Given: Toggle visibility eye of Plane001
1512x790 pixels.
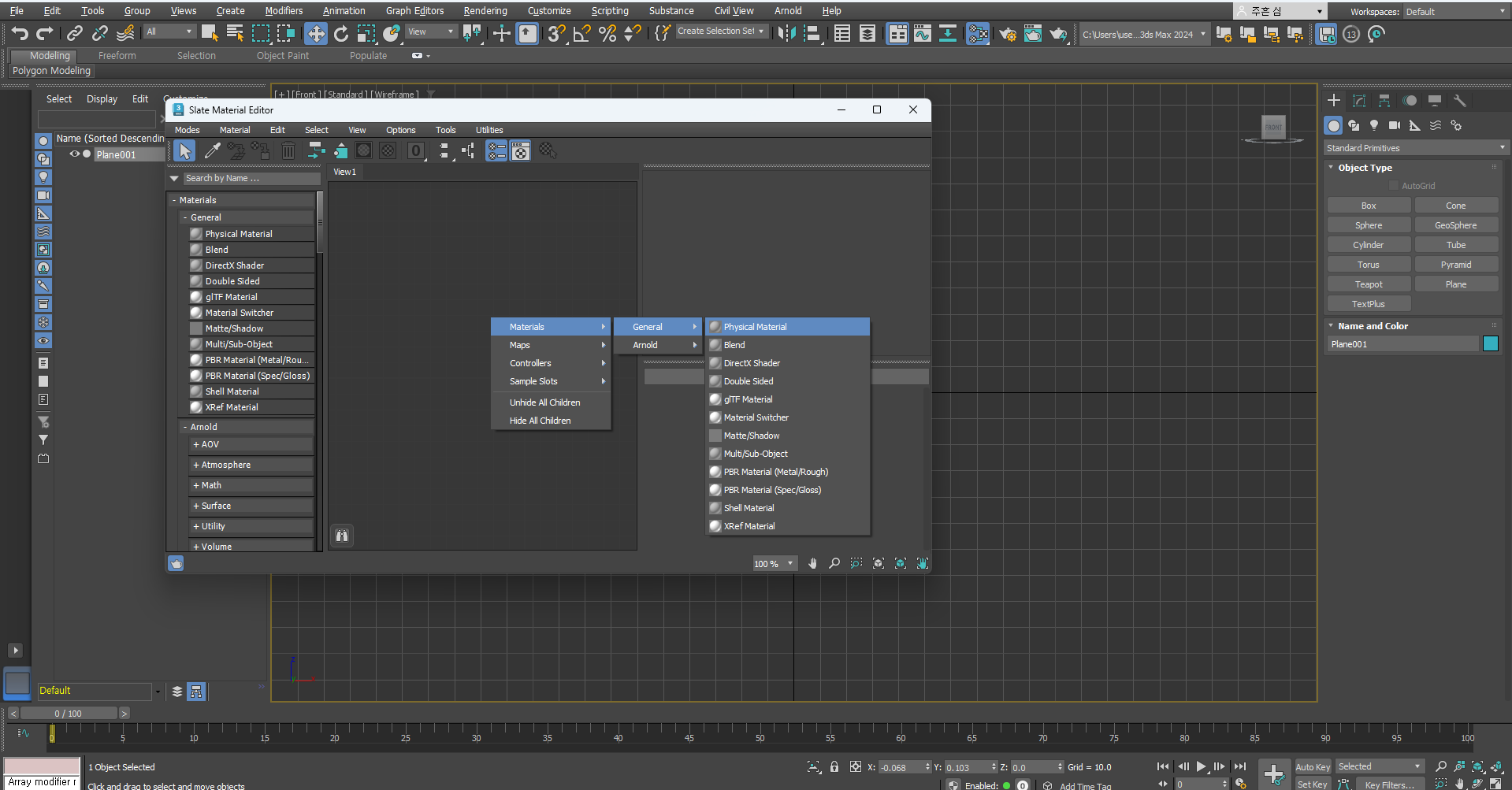Looking at the screenshot, I should tap(75, 154).
